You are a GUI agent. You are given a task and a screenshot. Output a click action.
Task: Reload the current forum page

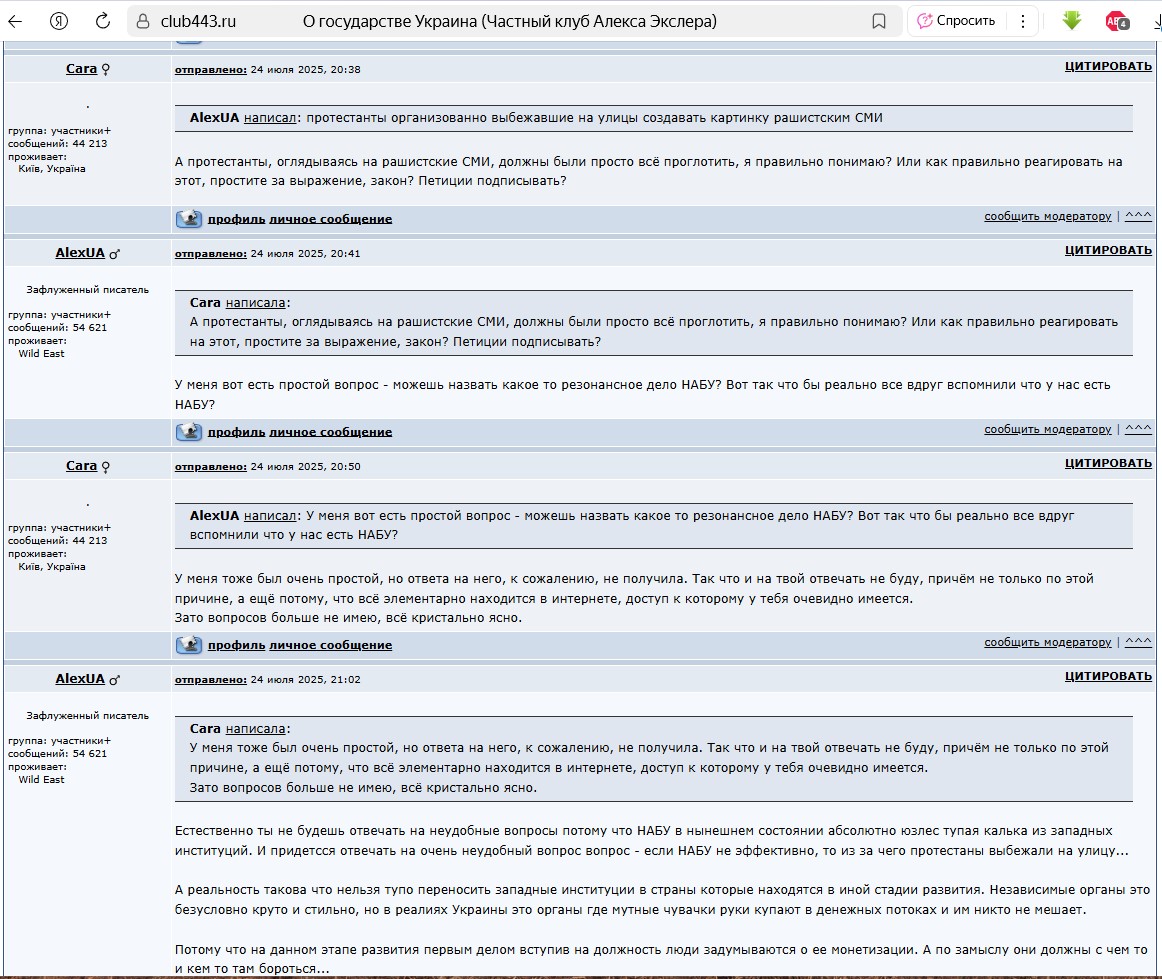tap(102, 21)
